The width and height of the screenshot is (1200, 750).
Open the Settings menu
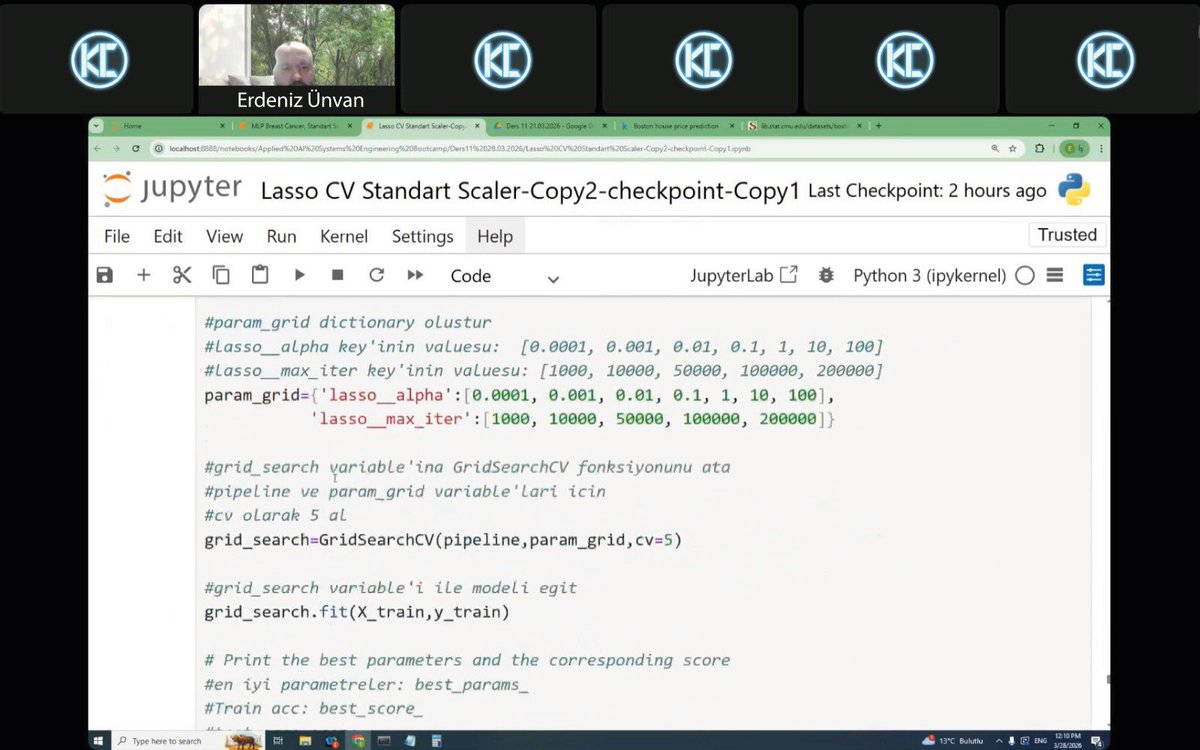(x=422, y=236)
